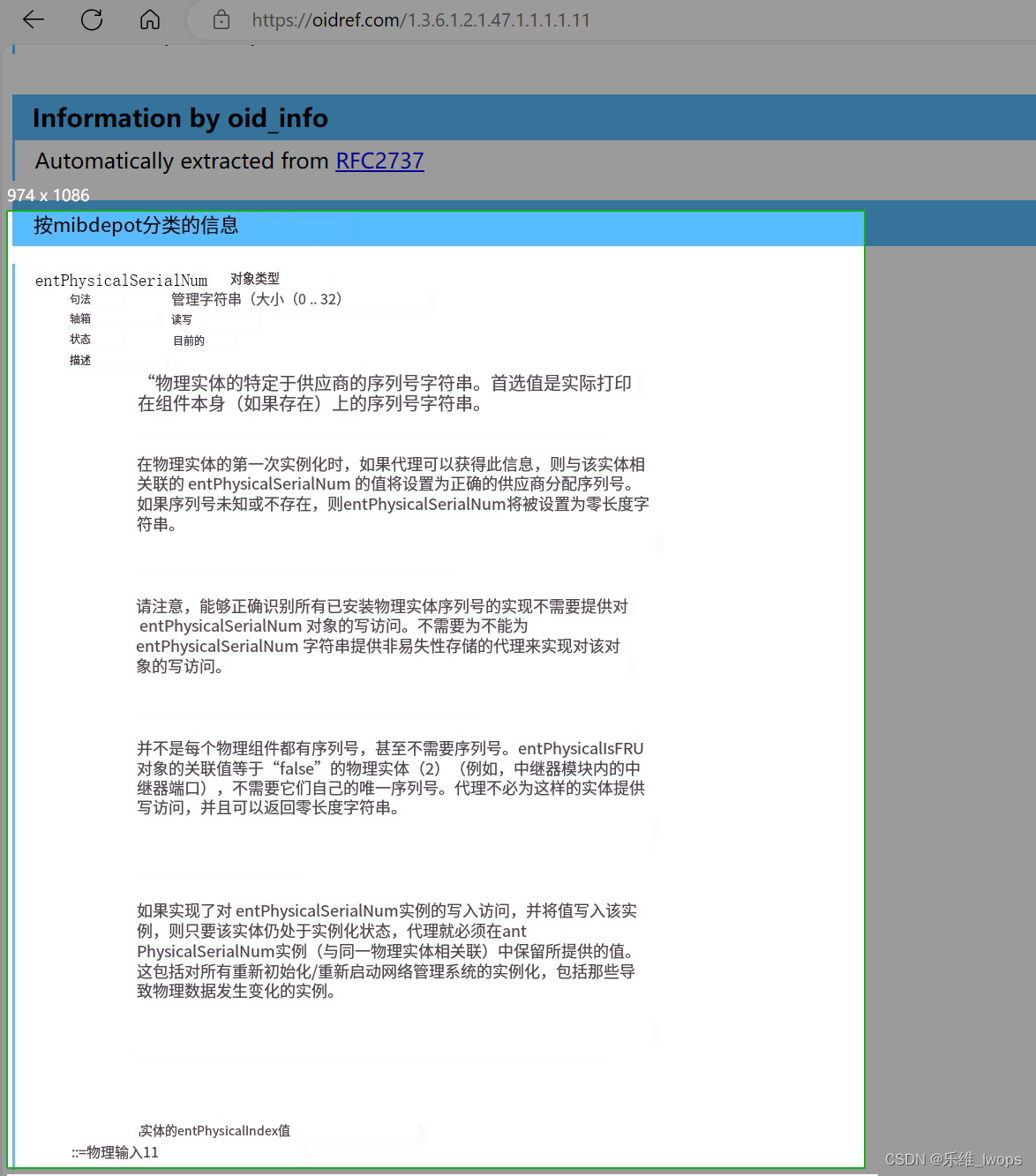The height and width of the screenshot is (1176, 1036).
Task: Open the RFC2737 link
Action: click(379, 161)
